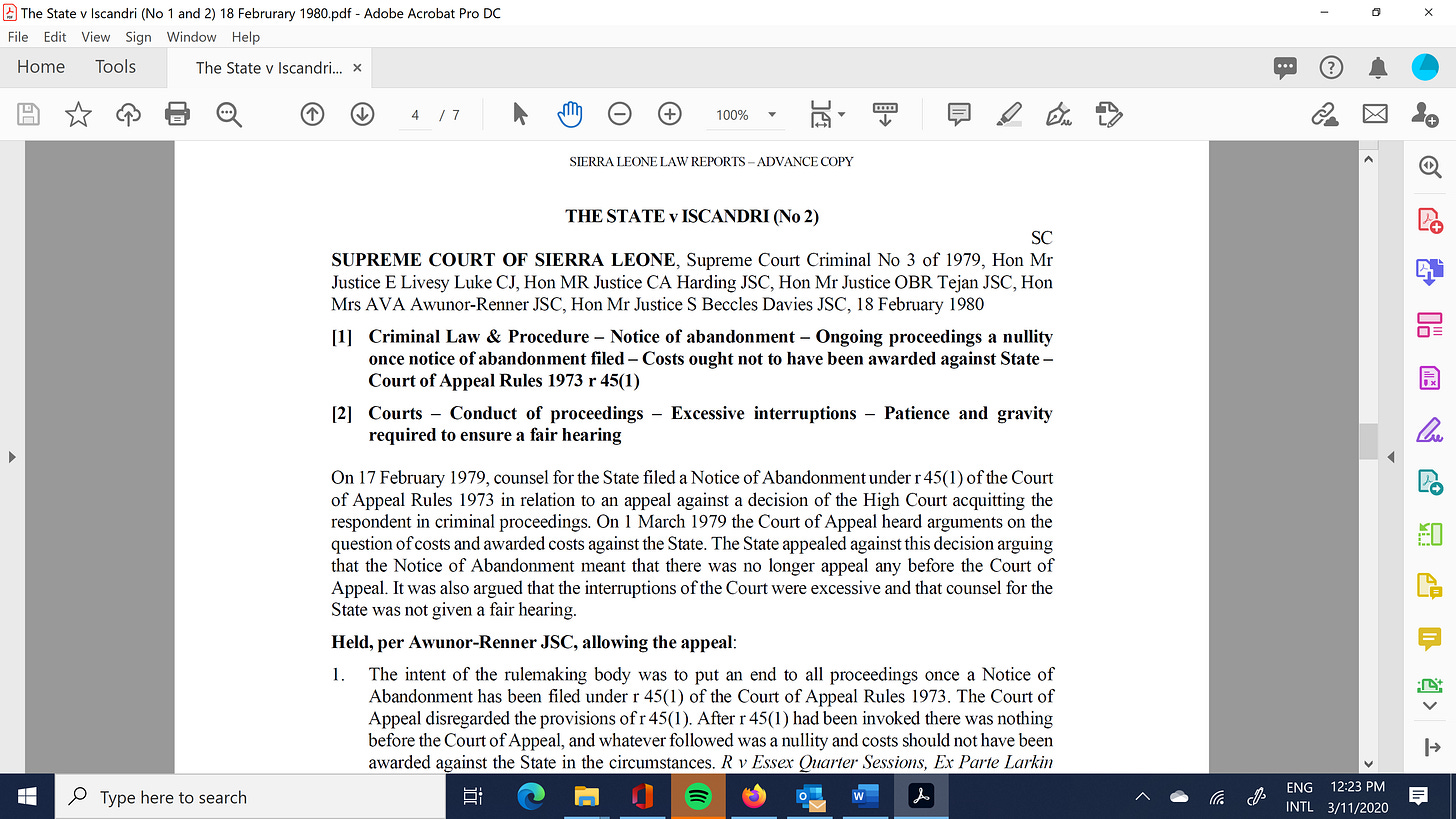Click the stamp tool icon
Screen dimensions: 1456x819
[x=1109, y=115]
